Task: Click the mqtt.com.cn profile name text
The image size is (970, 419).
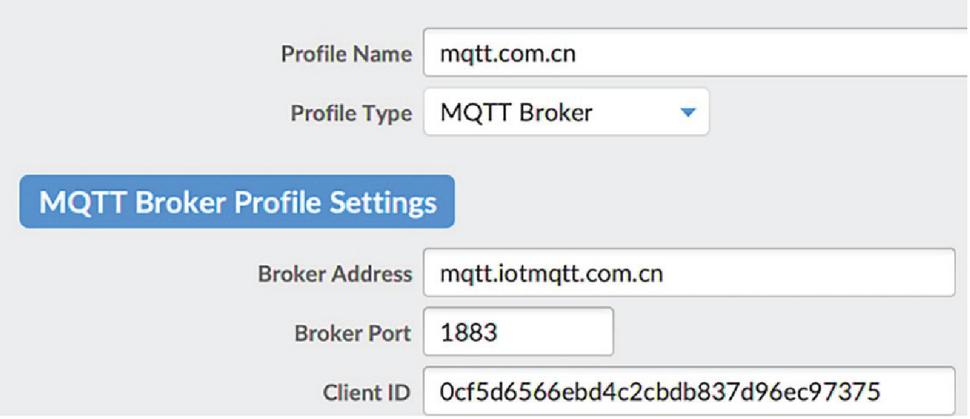Action: [508, 54]
